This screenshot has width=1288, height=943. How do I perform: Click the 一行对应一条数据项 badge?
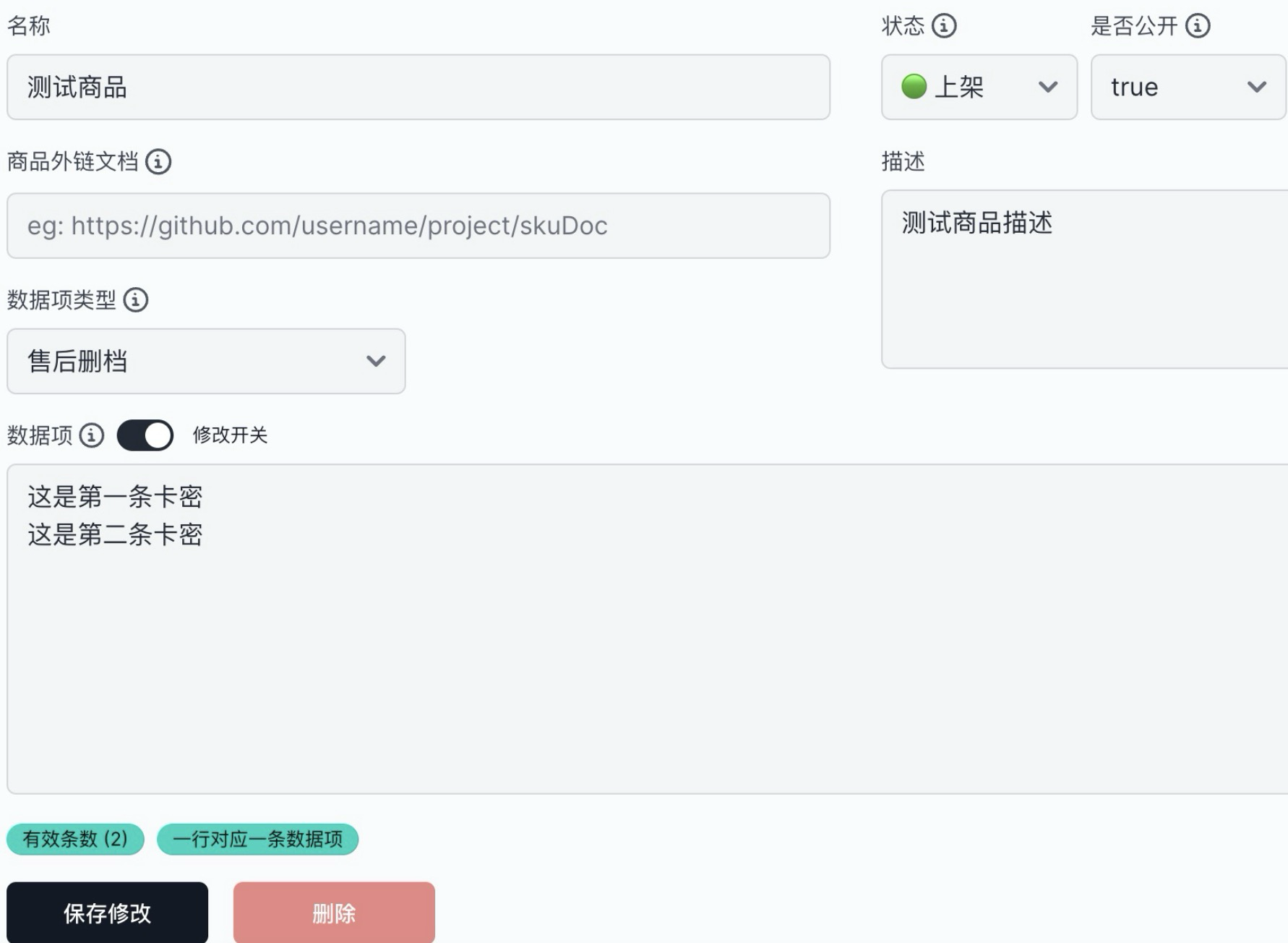pos(257,839)
